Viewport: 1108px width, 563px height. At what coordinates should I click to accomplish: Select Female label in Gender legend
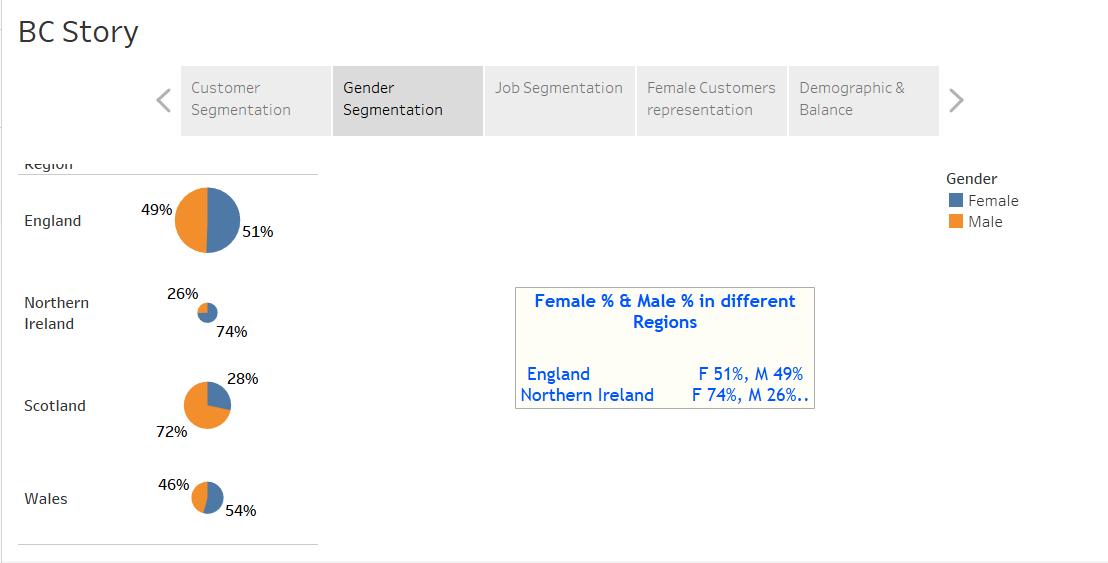(993, 201)
